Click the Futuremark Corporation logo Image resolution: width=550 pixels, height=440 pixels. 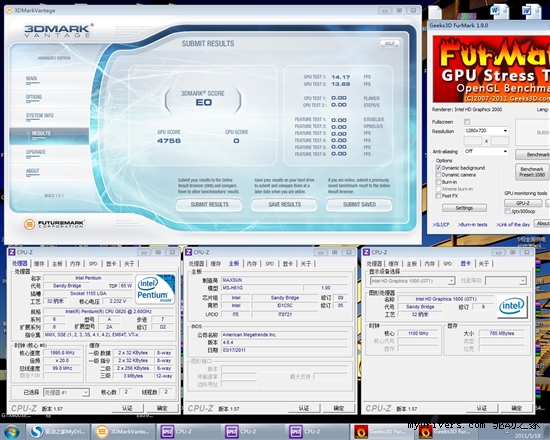pos(54,224)
